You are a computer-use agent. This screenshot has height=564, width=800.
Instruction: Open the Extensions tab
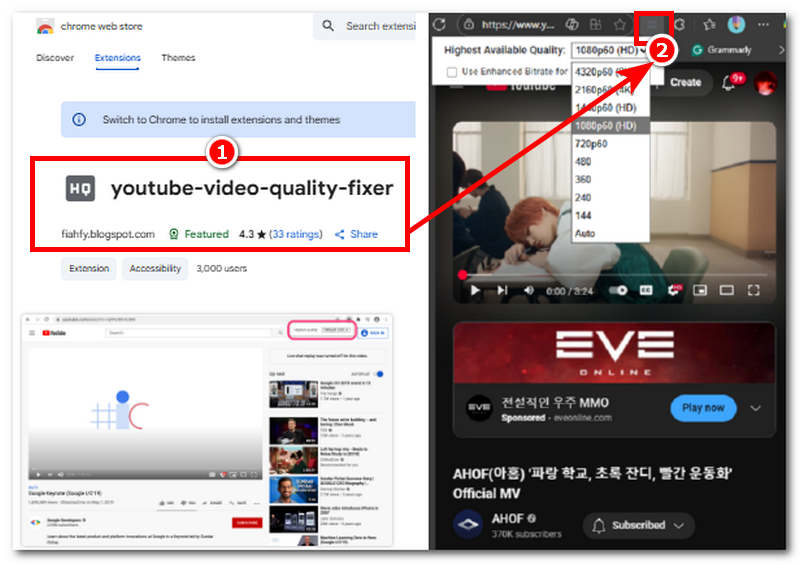coord(117,58)
